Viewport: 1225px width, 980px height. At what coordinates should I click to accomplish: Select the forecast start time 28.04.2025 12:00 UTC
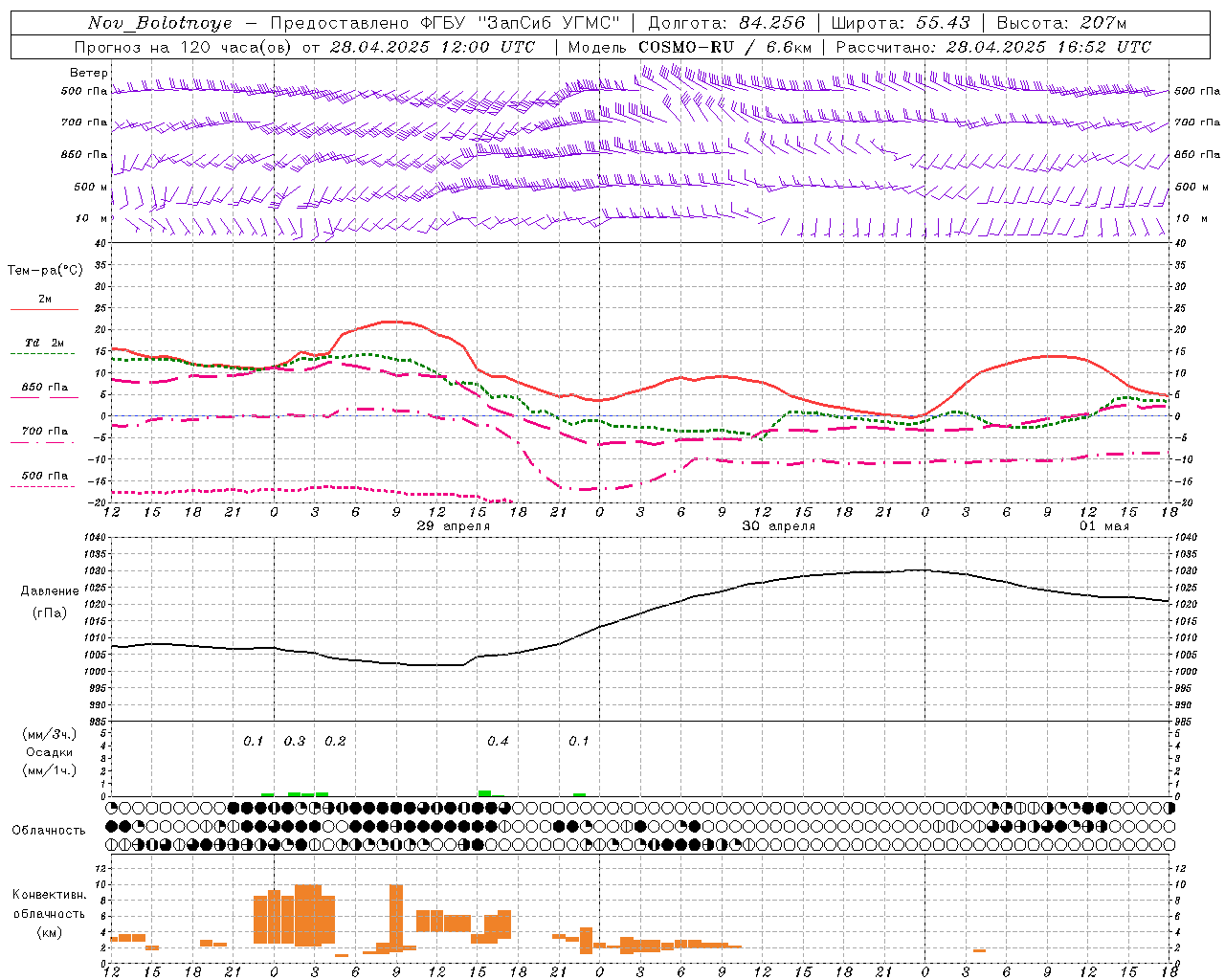coord(433,47)
